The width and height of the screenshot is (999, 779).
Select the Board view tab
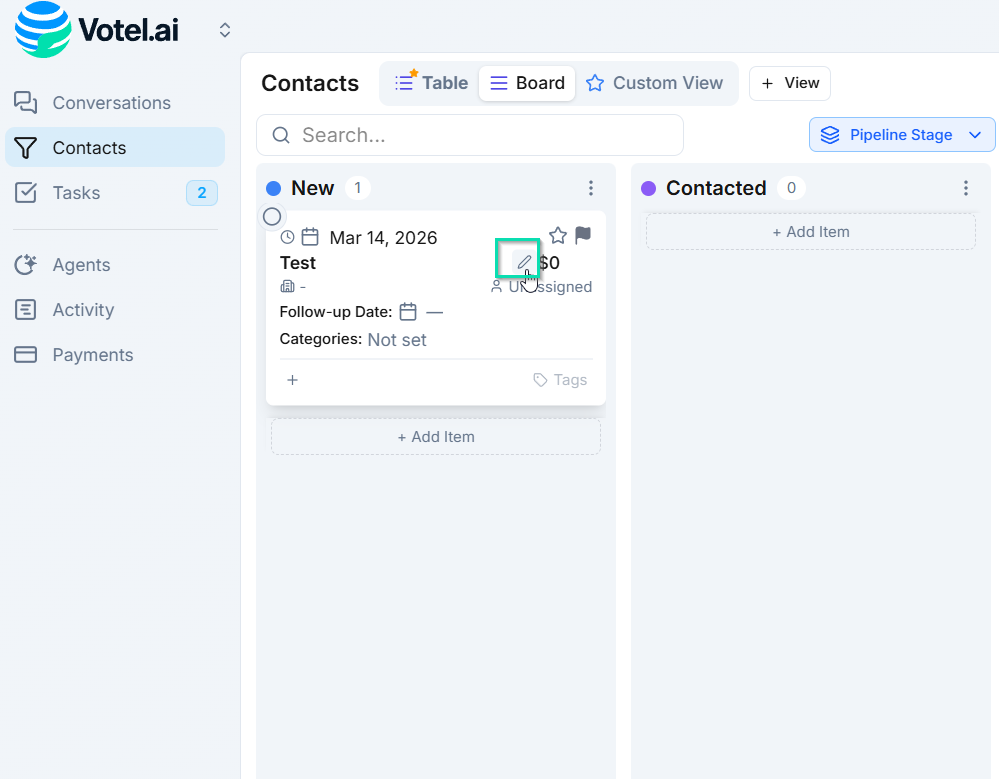pyautogui.click(x=527, y=83)
